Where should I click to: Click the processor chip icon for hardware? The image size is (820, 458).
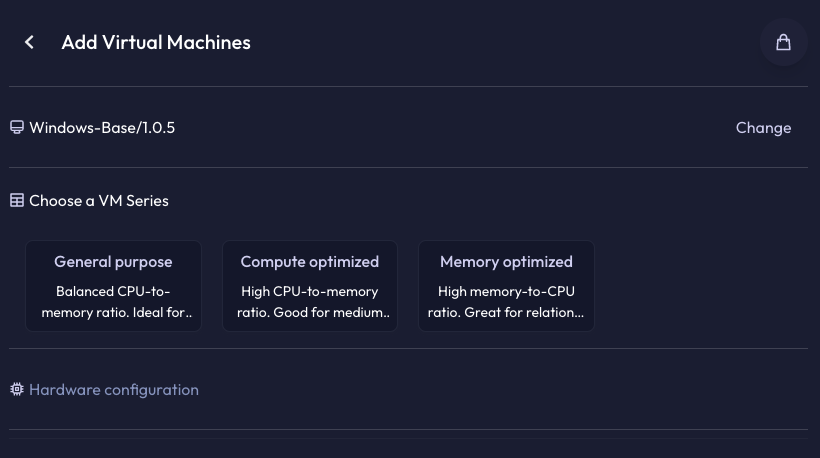click(17, 390)
